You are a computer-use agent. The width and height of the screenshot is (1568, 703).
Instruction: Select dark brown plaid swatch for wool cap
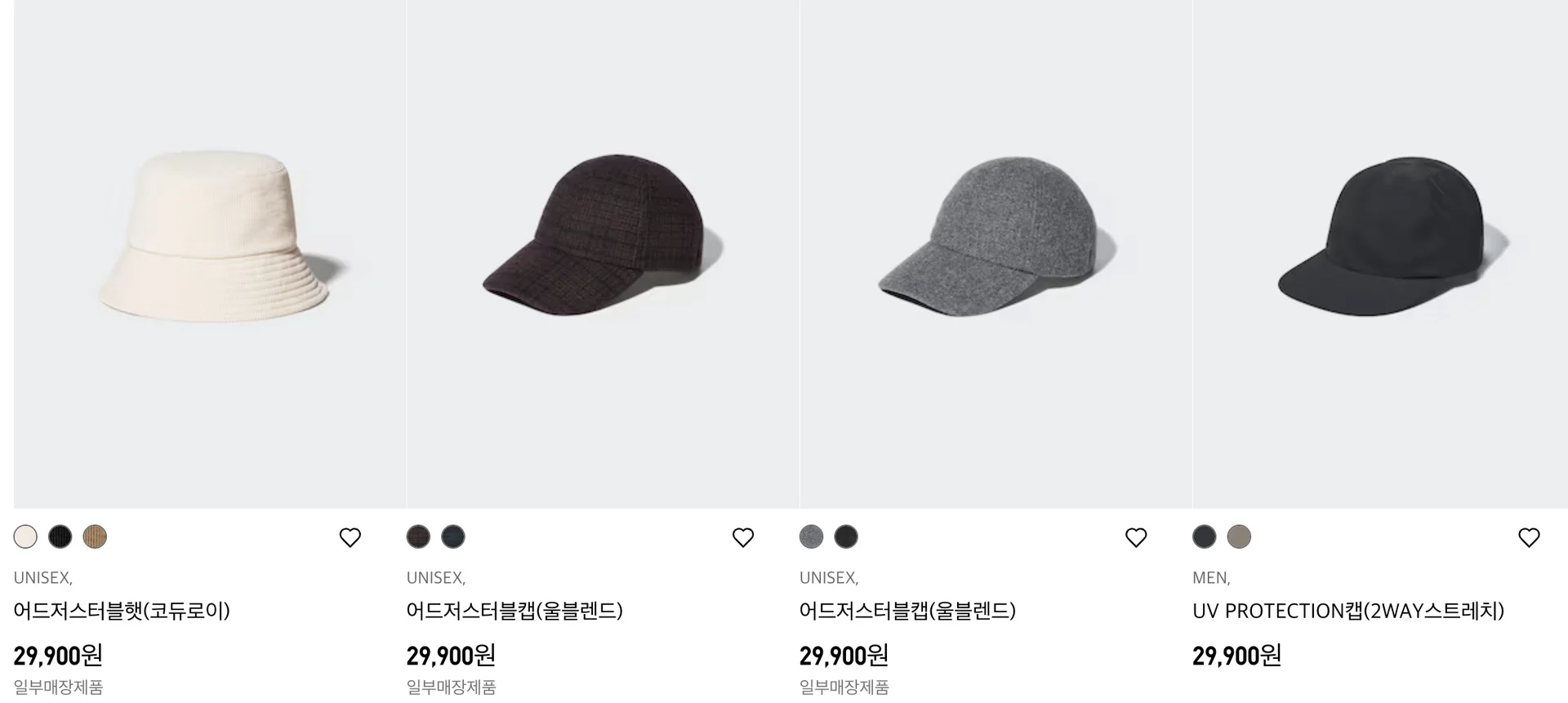418,536
